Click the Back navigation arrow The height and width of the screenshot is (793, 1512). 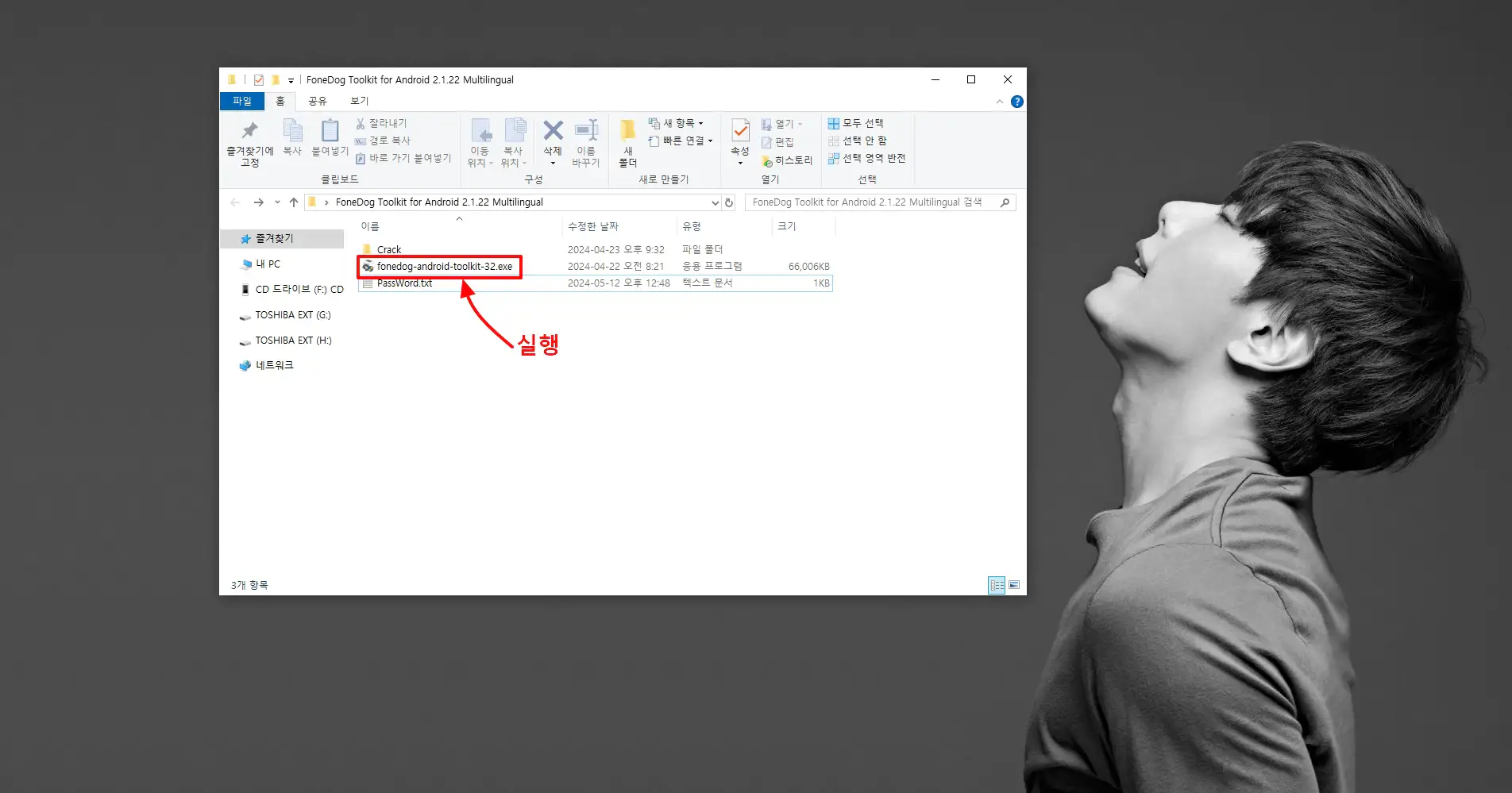[235, 202]
